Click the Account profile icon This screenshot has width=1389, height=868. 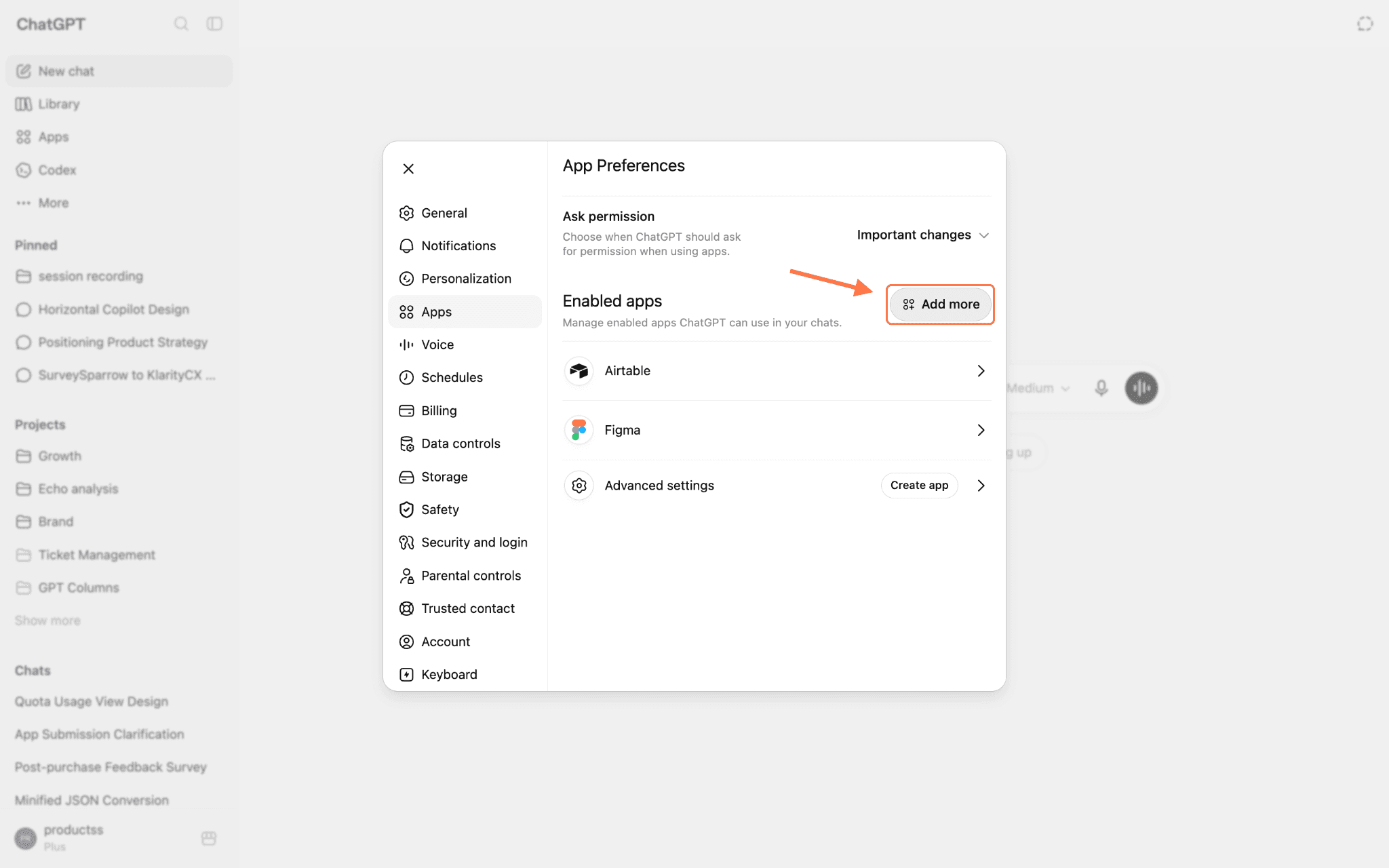pyautogui.click(x=406, y=642)
